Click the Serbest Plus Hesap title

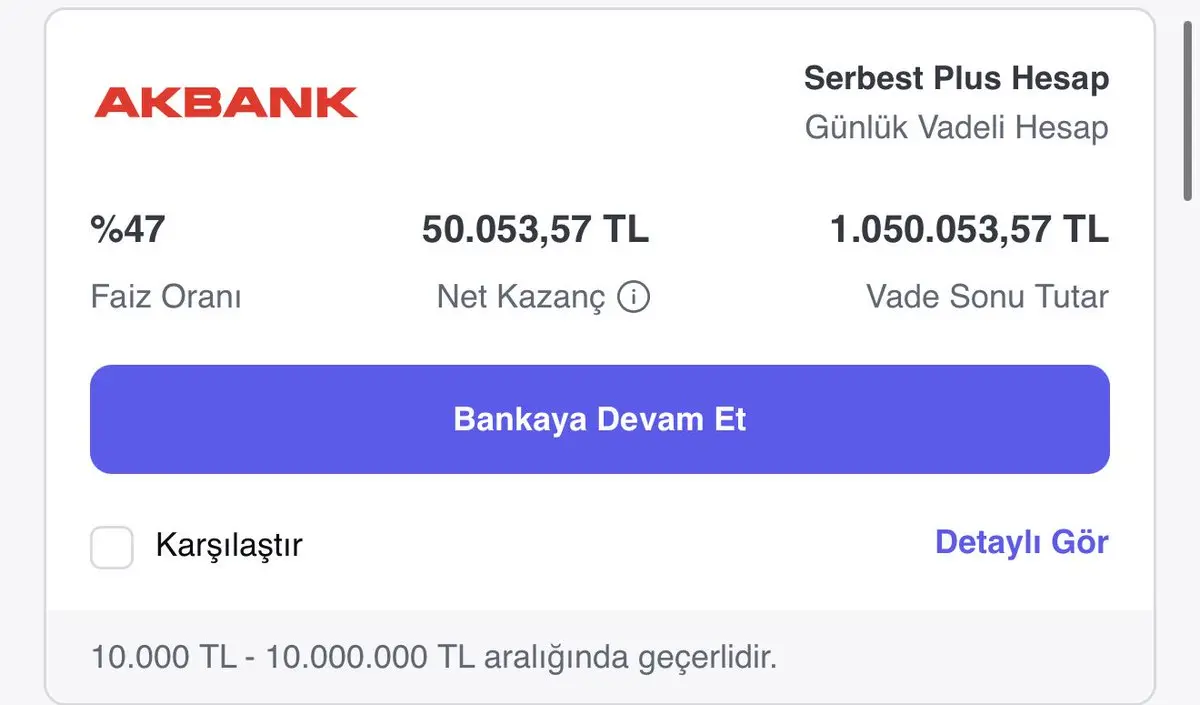pyautogui.click(x=957, y=78)
